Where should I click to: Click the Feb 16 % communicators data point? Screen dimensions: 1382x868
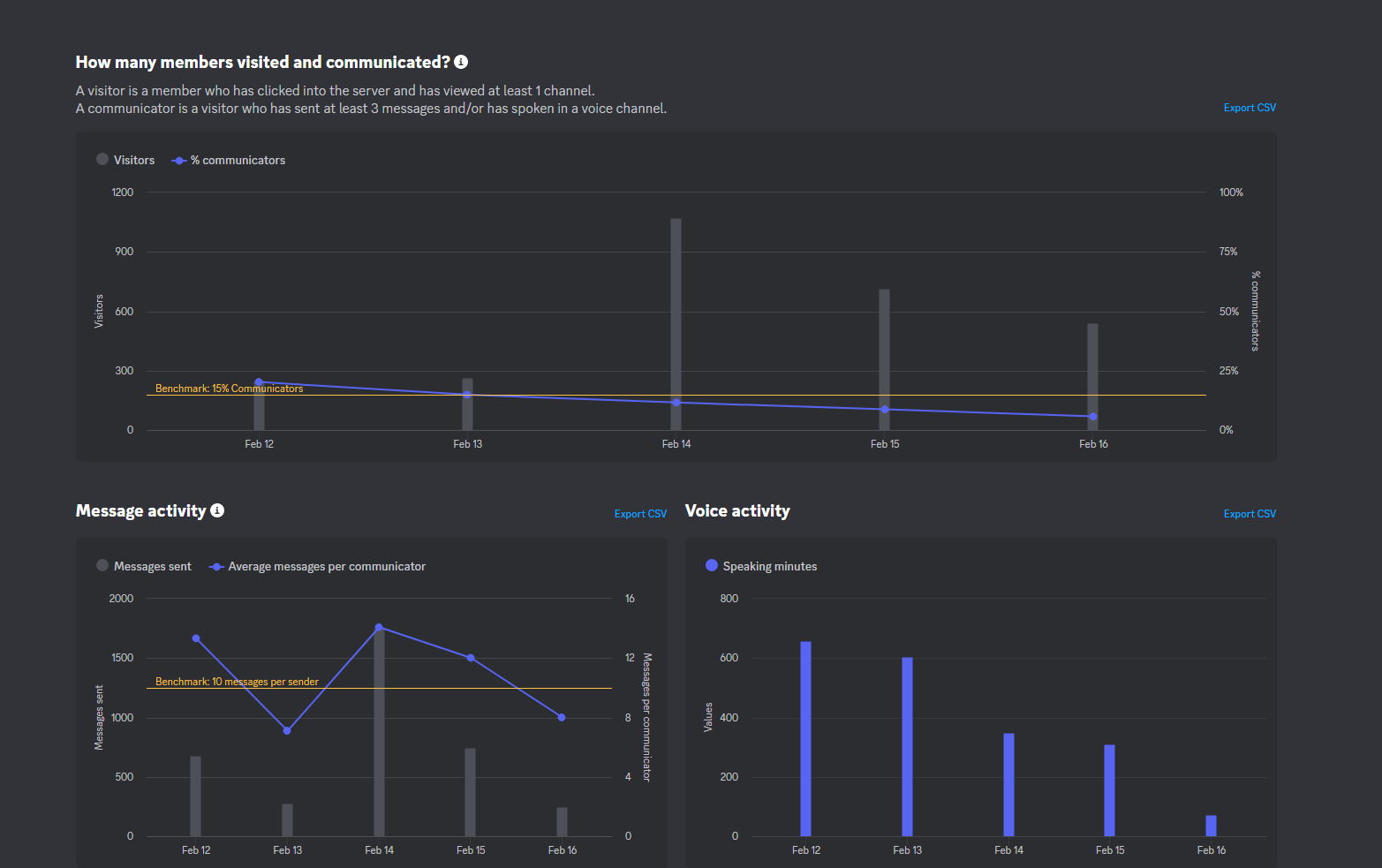pyautogui.click(x=1093, y=417)
